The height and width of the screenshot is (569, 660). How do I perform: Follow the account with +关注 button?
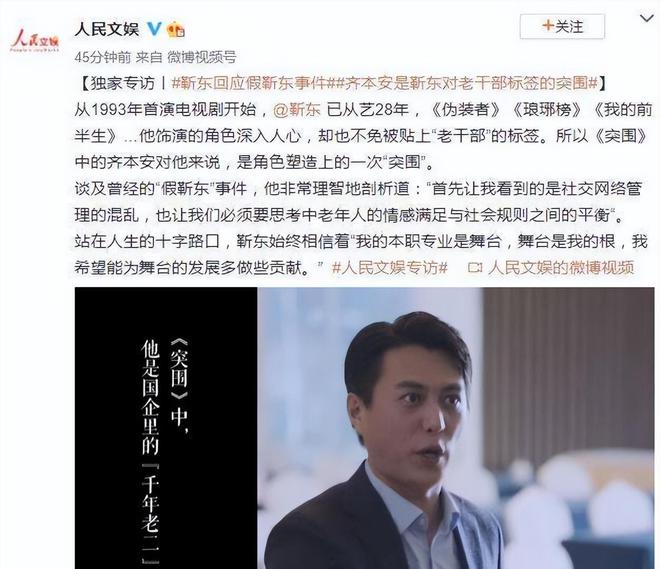pyautogui.click(x=562, y=27)
